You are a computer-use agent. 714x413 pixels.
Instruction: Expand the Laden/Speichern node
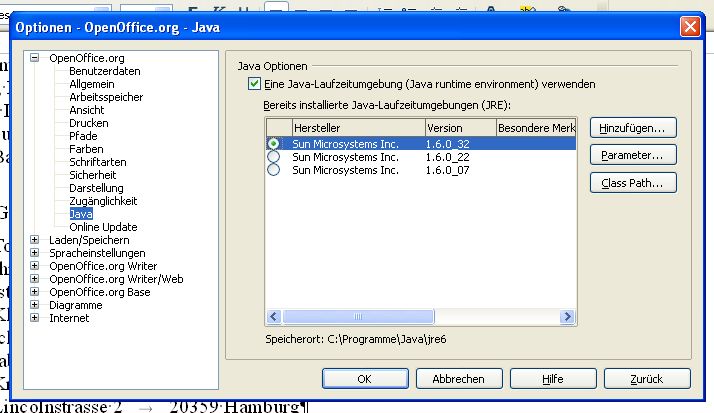(x=35, y=240)
